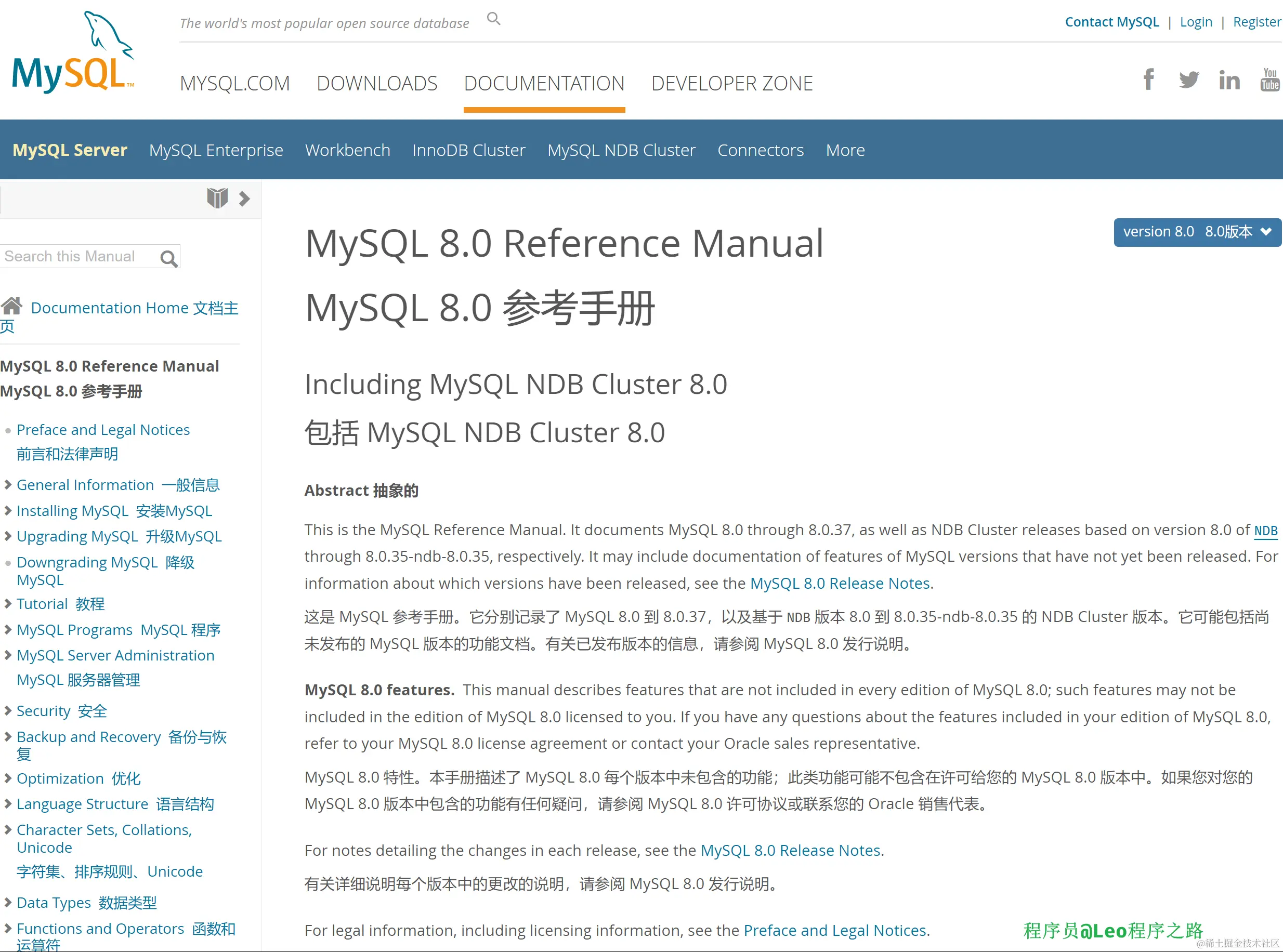Expand the Functions and Operators arrow
The width and height of the screenshot is (1283, 952).
(x=8, y=928)
